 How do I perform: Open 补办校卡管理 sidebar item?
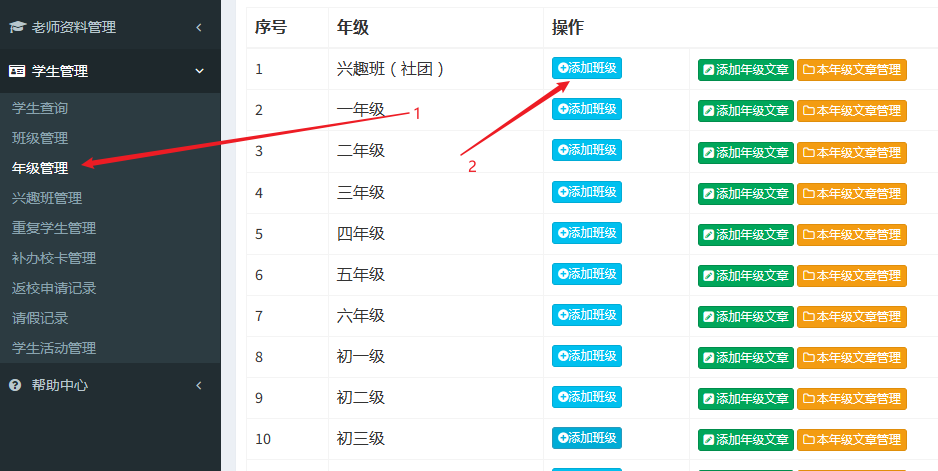pos(54,258)
